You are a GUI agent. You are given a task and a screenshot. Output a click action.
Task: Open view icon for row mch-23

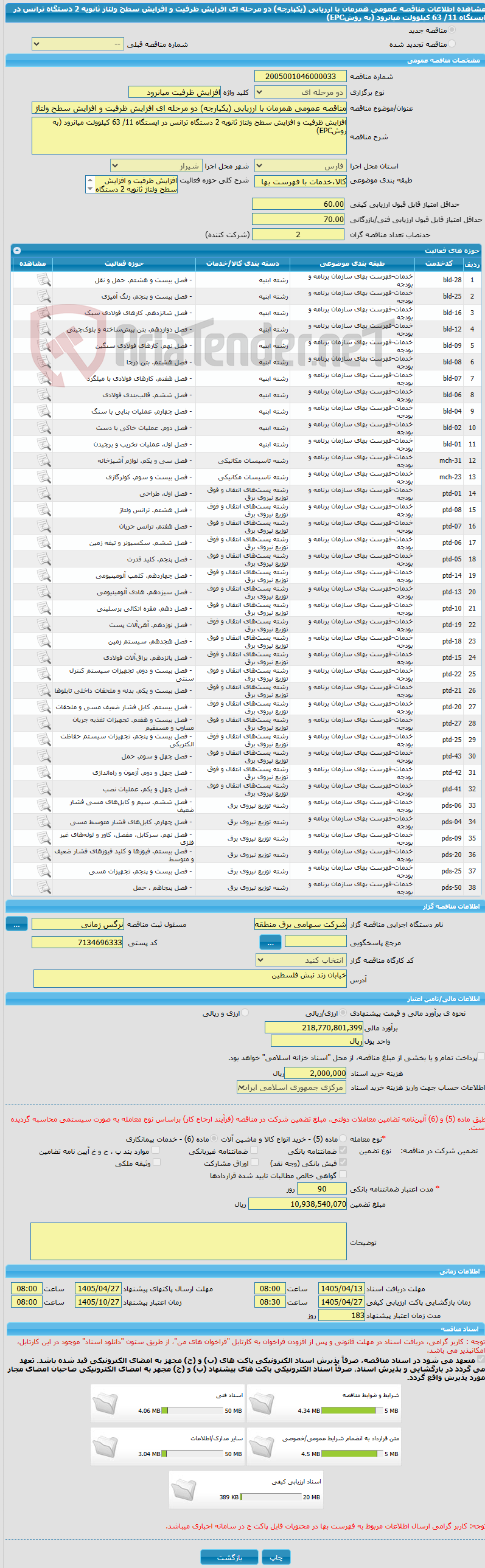(x=43, y=477)
